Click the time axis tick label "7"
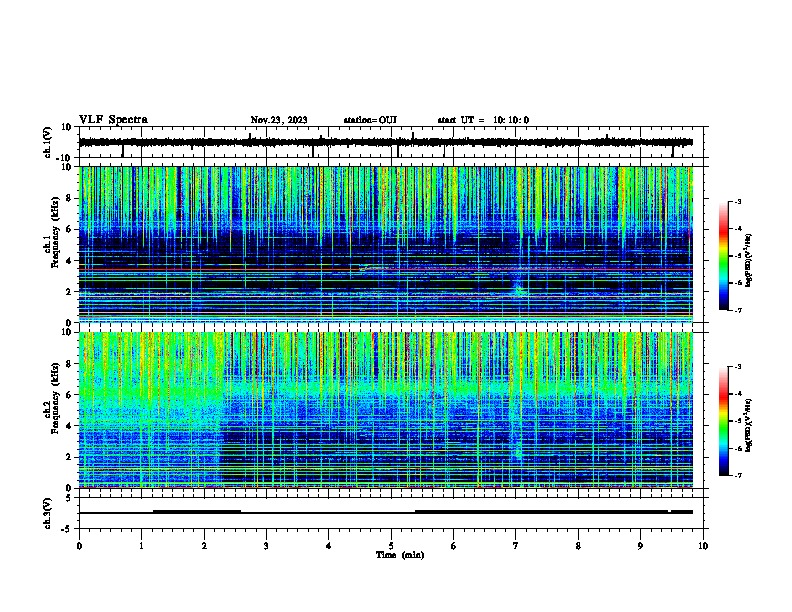Viewport: 792px width, 612px height. (x=516, y=546)
